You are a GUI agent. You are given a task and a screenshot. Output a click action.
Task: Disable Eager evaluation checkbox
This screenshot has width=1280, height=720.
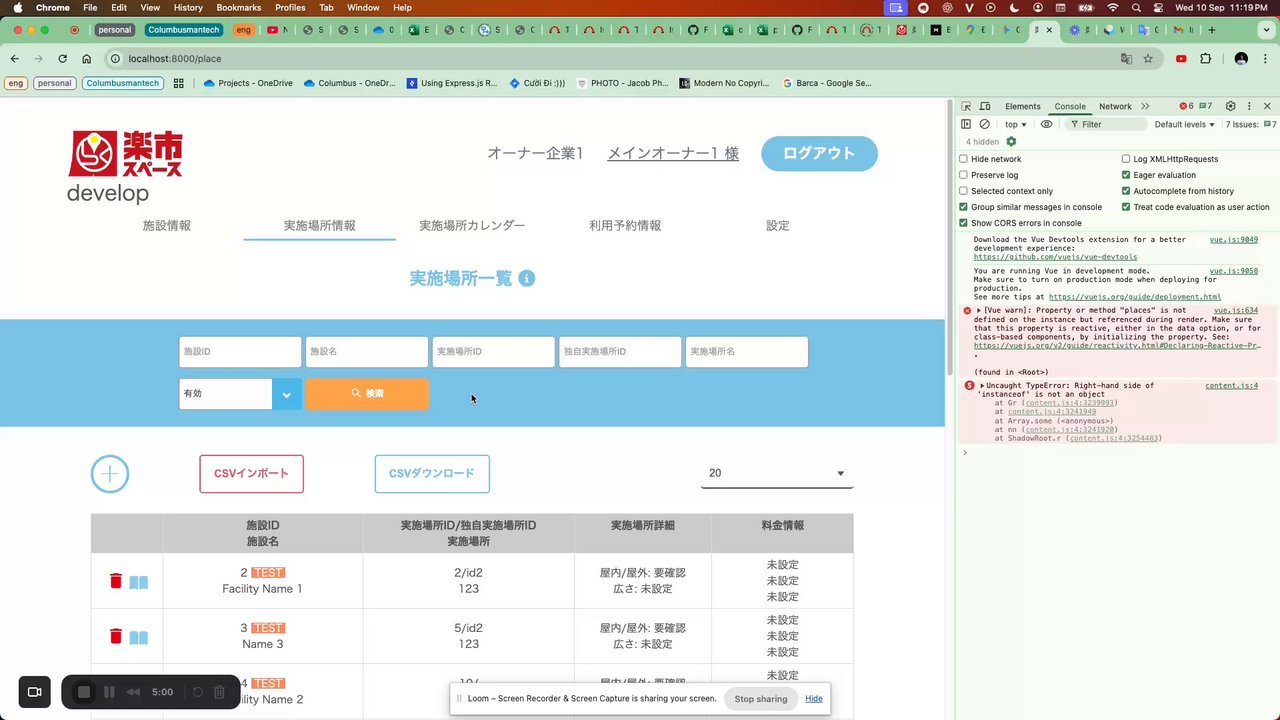(1126, 175)
